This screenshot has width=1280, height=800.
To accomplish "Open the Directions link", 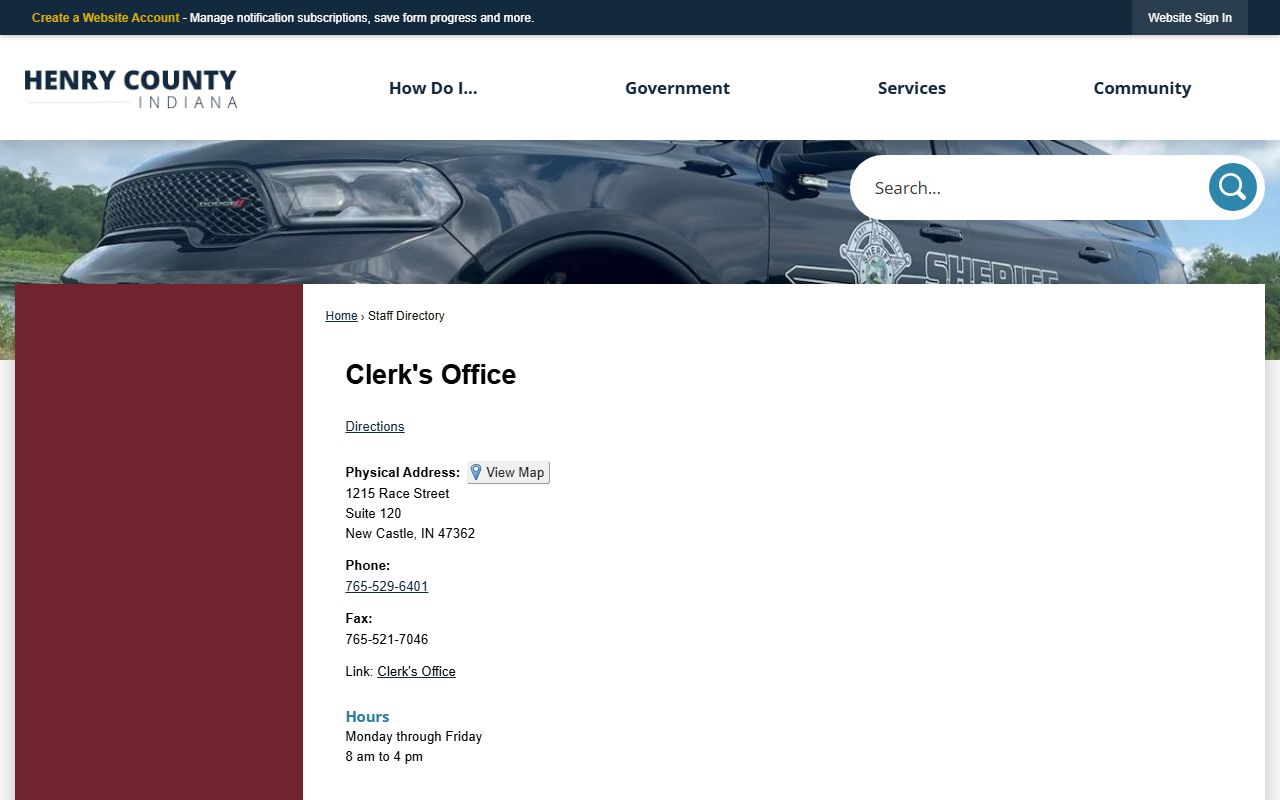I will [x=375, y=427].
